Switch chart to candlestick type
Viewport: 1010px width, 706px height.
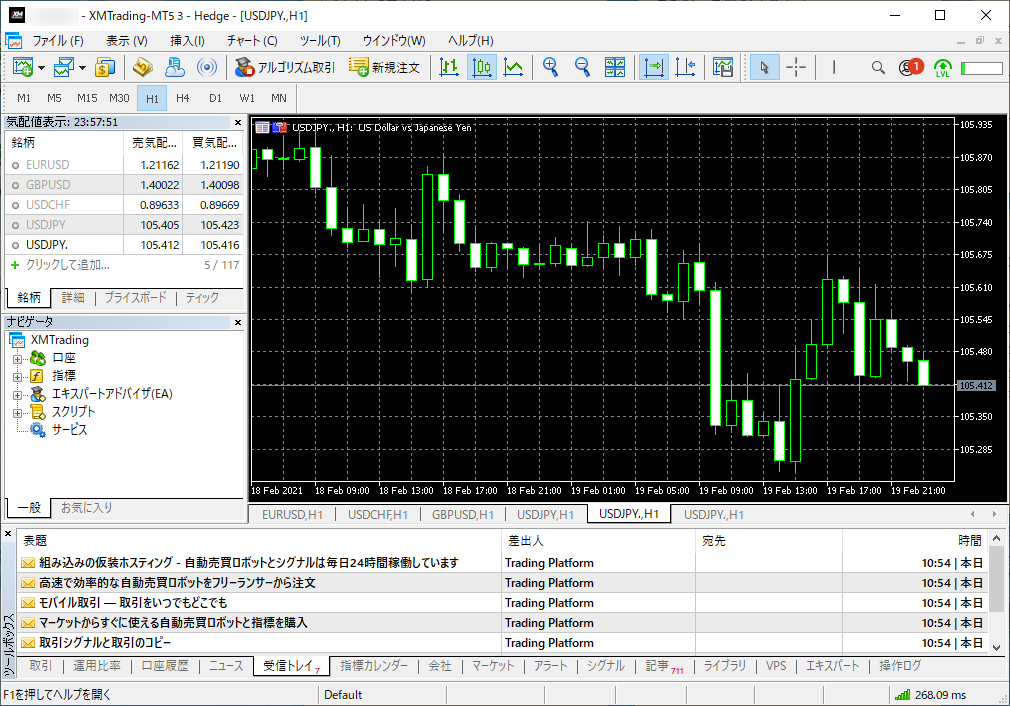[482, 67]
